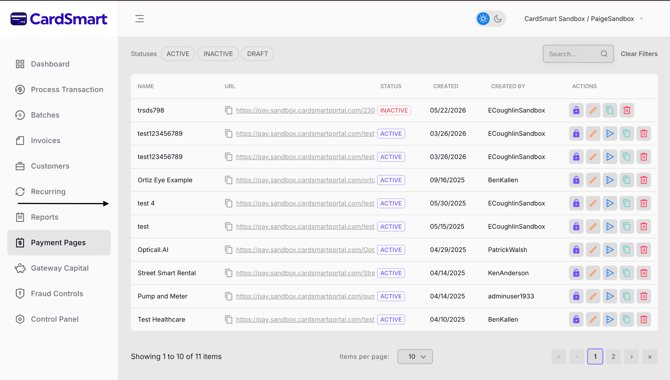Copy URL icon for Ortiz Eye Example

[x=229, y=180]
